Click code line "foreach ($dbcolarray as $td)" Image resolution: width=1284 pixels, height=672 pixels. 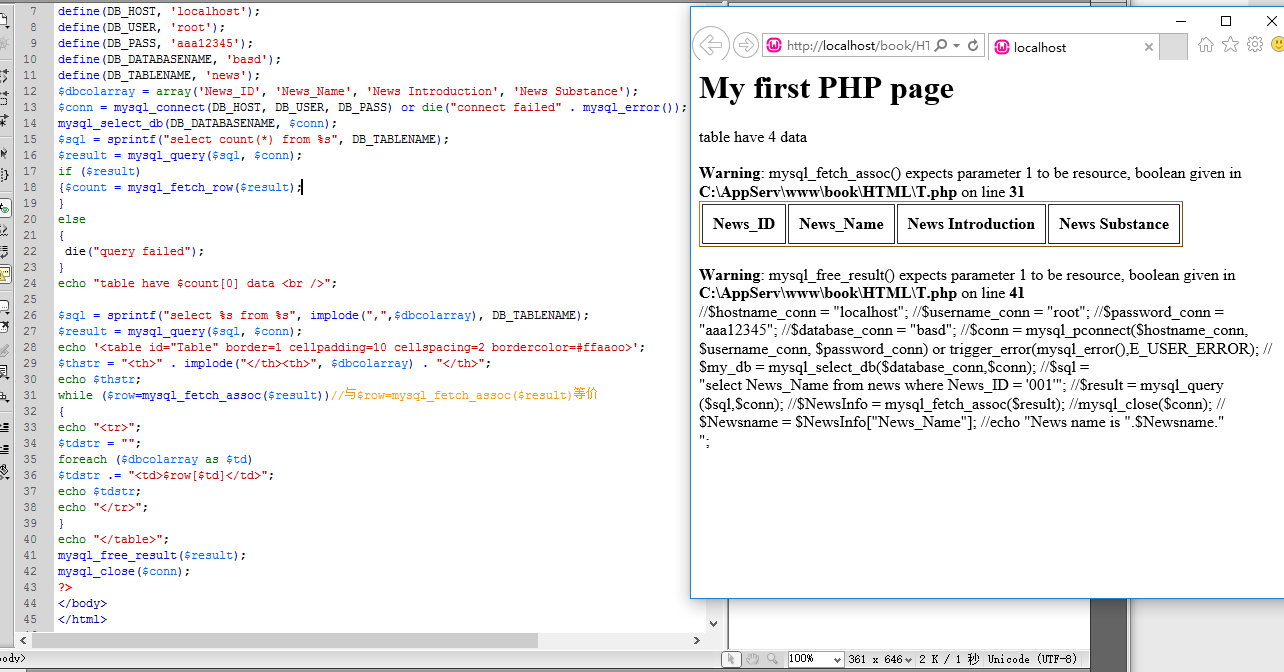155,459
